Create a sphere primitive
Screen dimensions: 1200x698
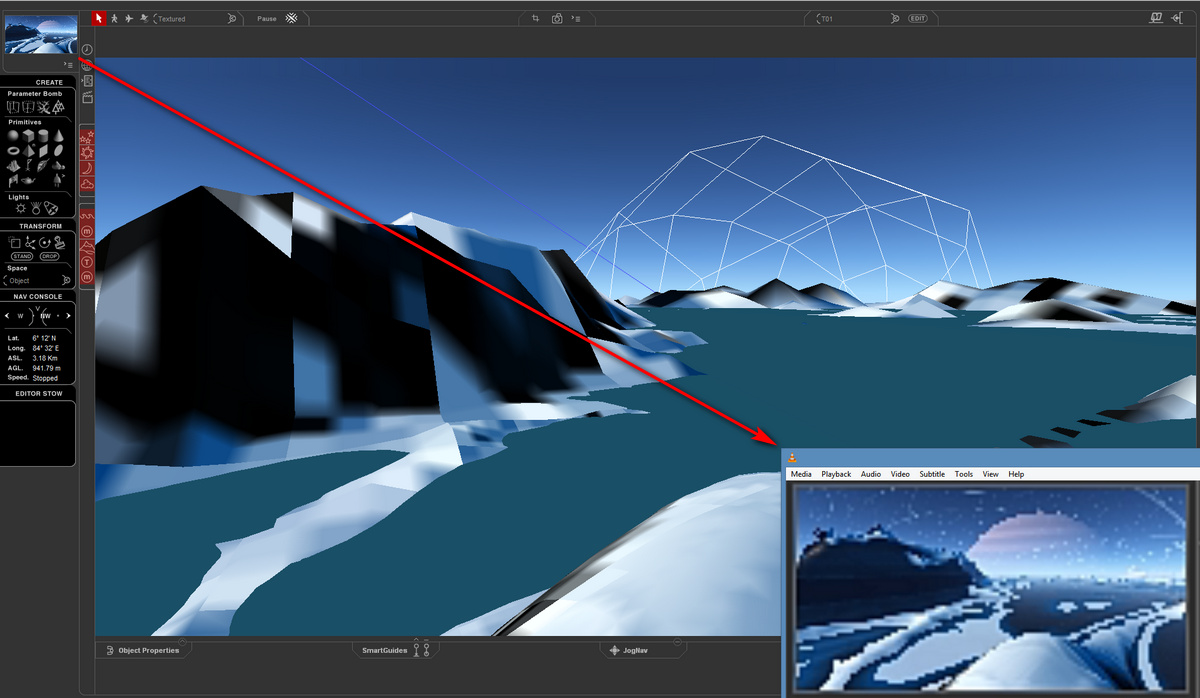click(x=14, y=135)
